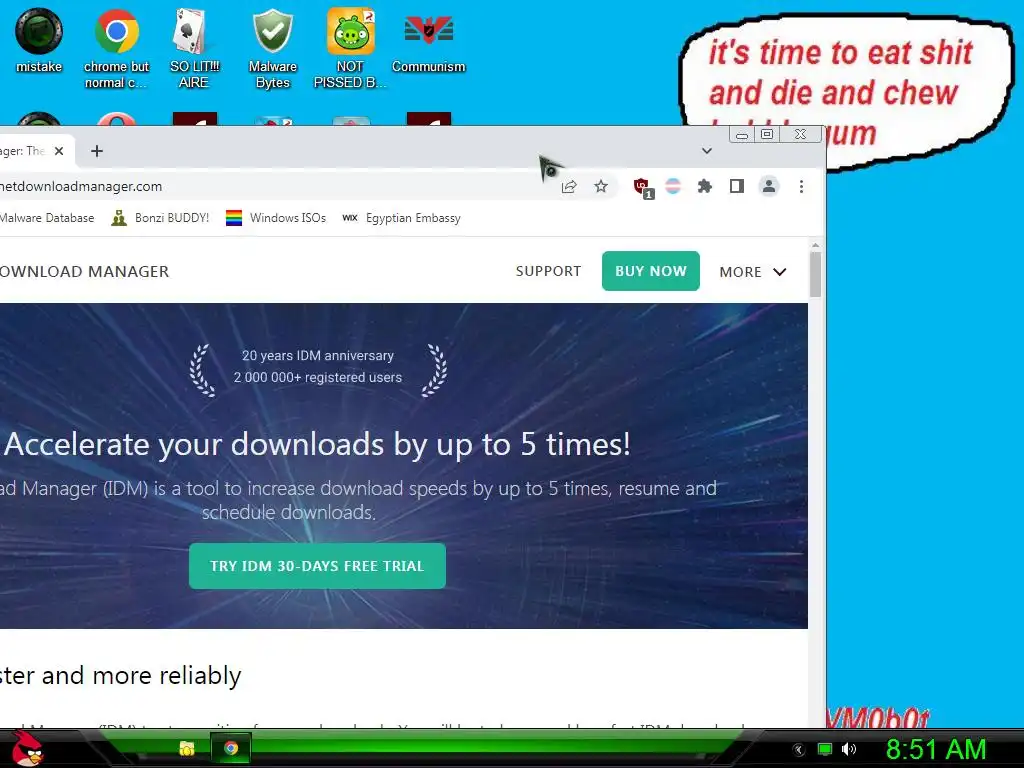Click the network monitor tray icon
The width and height of the screenshot is (1024, 768).
(x=825, y=749)
